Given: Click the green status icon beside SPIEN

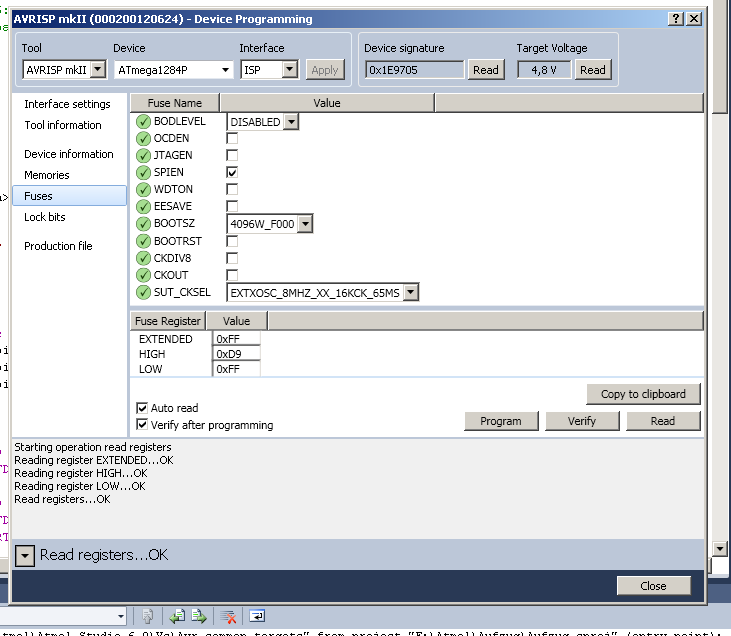Looking at the screenshot, I should (143, 173).
